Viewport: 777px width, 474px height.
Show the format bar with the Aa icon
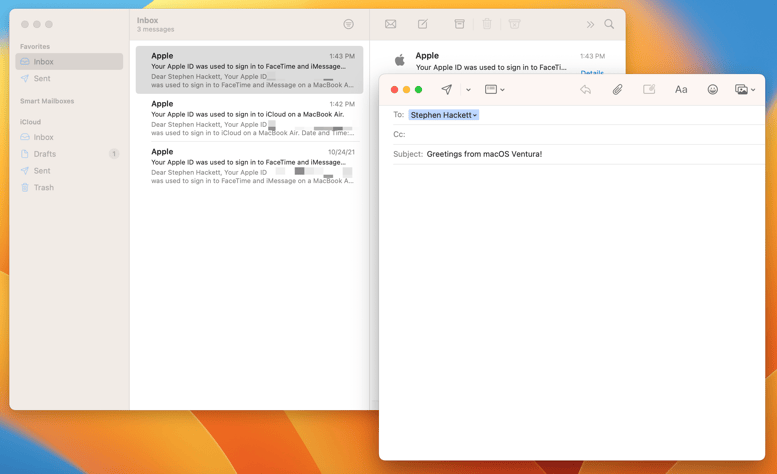tap(681, 90)
